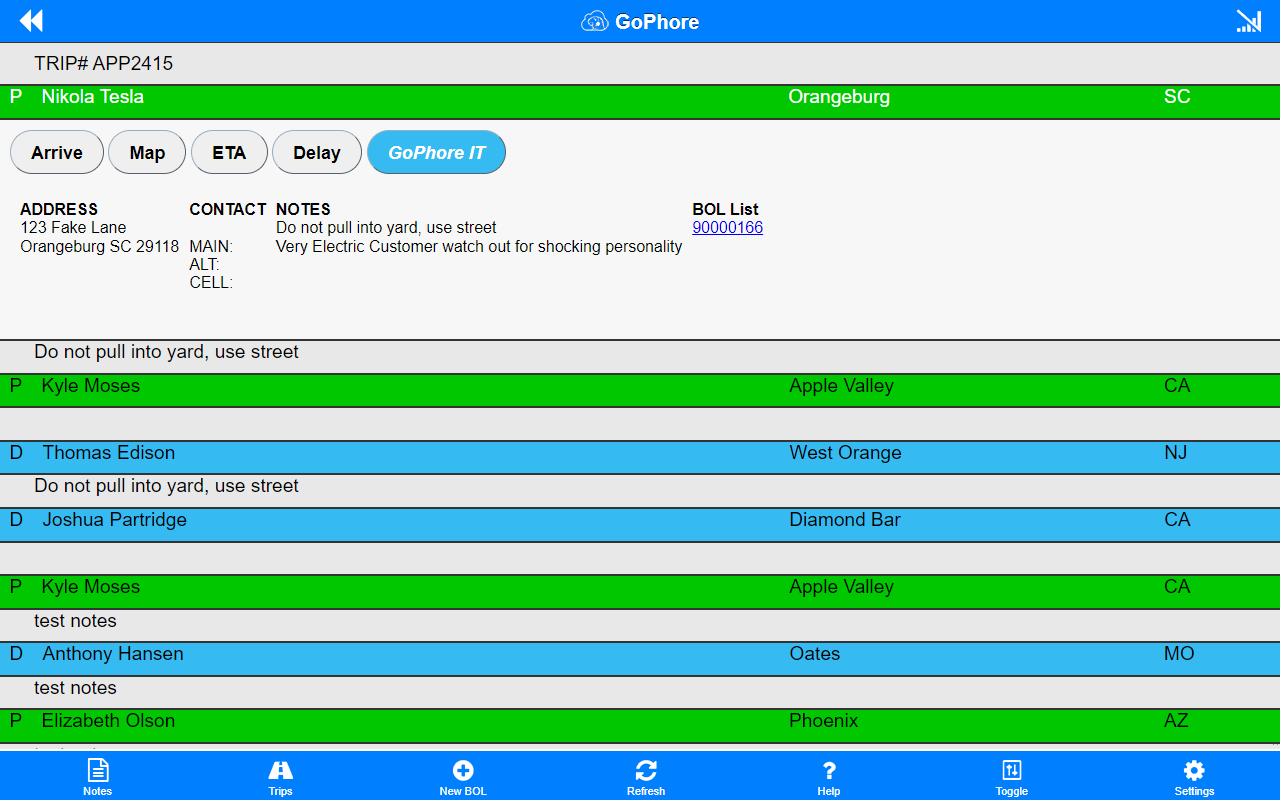Screen dimensions: 1280x800
Task: Select the Oates city cell
Action: point(815,654)
